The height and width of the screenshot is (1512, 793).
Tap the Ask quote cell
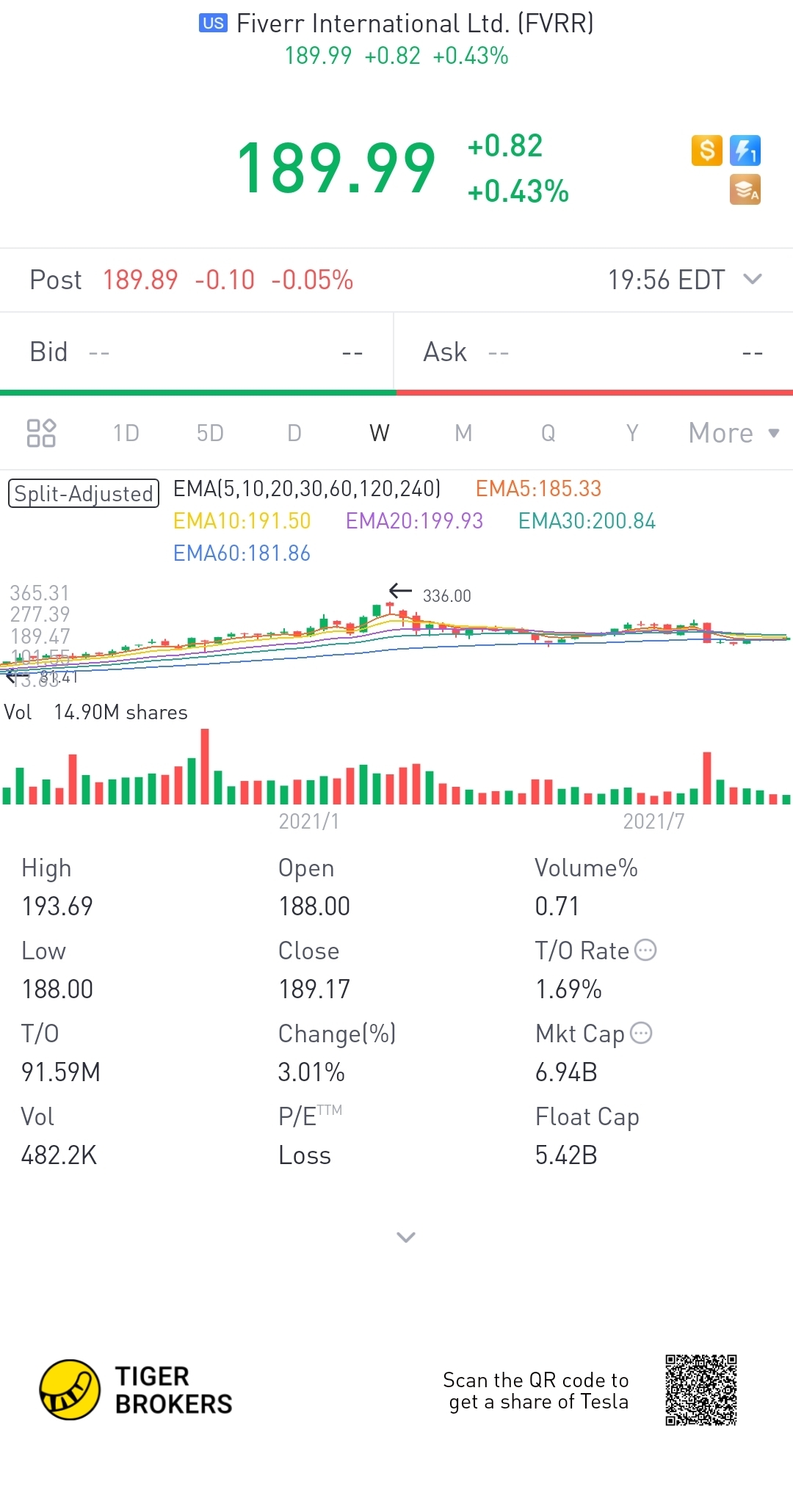click(x=593, y=352)
